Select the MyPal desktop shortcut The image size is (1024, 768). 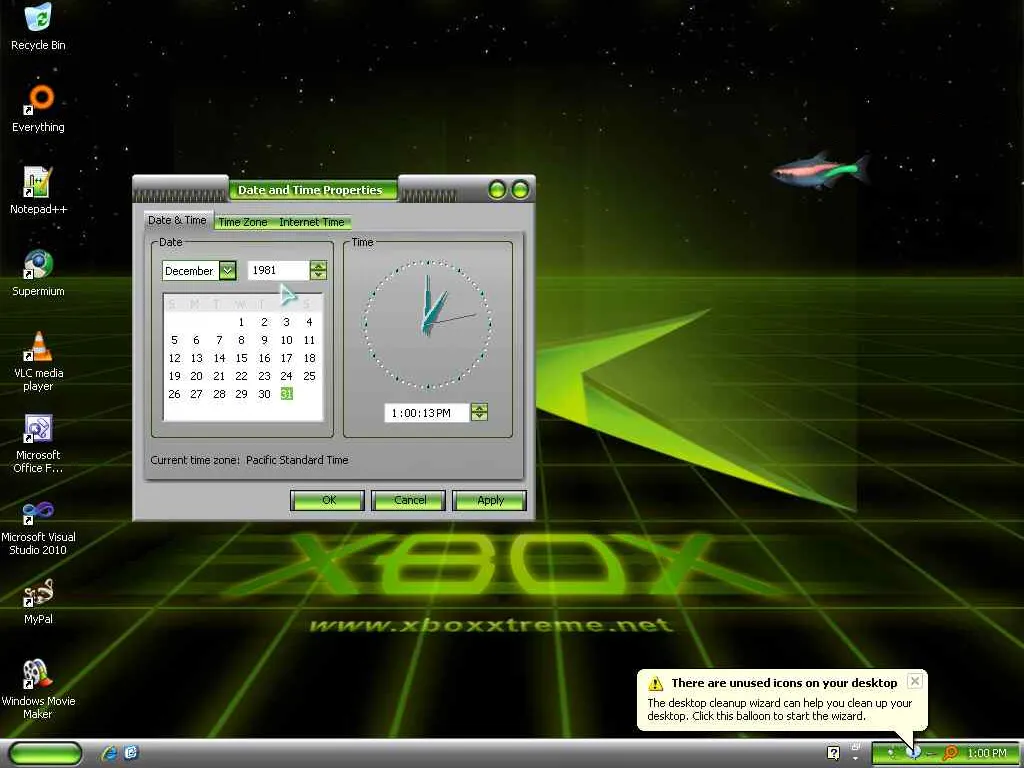(38, 601)
